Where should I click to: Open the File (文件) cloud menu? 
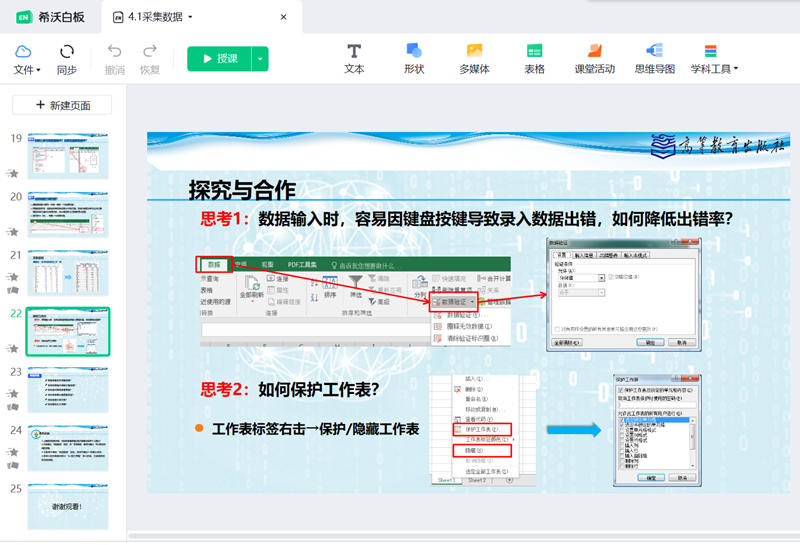click(25, 59)
